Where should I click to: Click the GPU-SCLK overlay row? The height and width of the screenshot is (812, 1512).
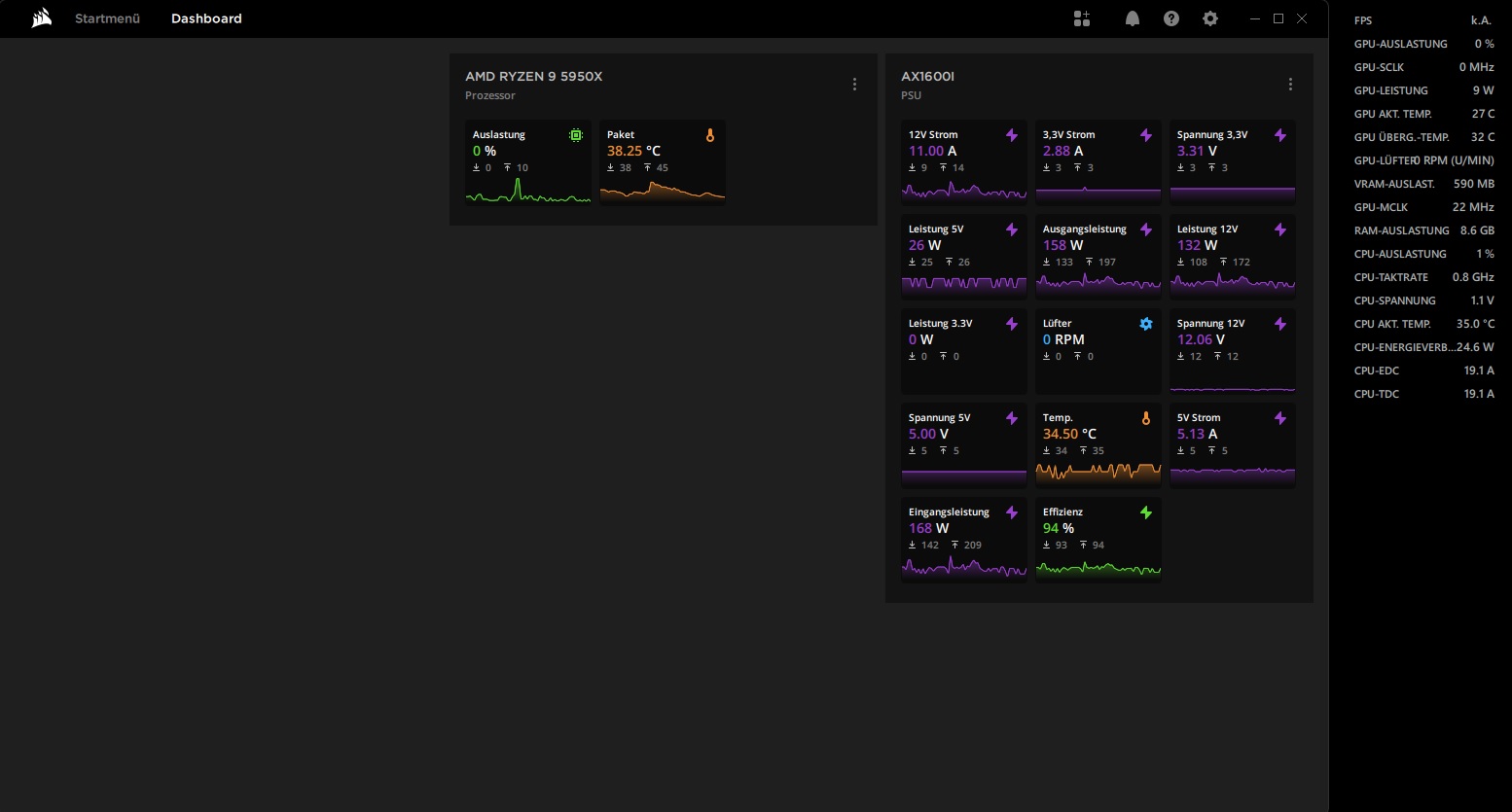pos(1423,67)
